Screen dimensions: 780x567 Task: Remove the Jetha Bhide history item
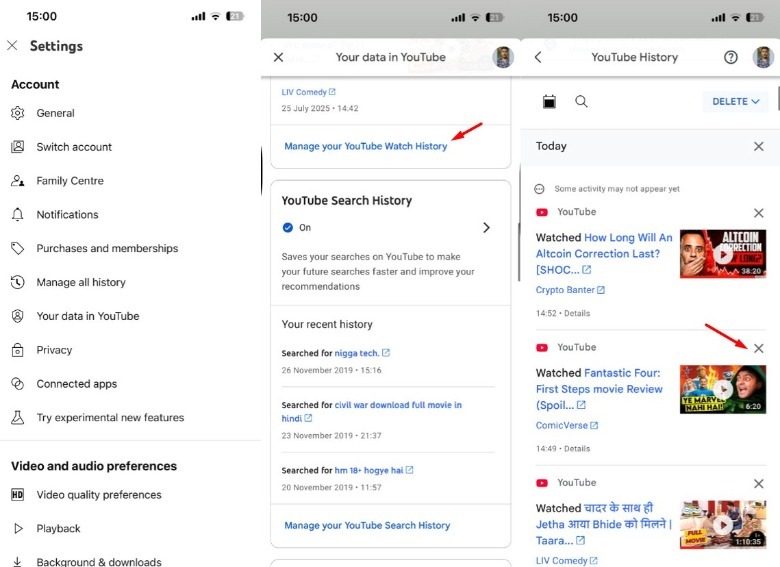(759, 483)
